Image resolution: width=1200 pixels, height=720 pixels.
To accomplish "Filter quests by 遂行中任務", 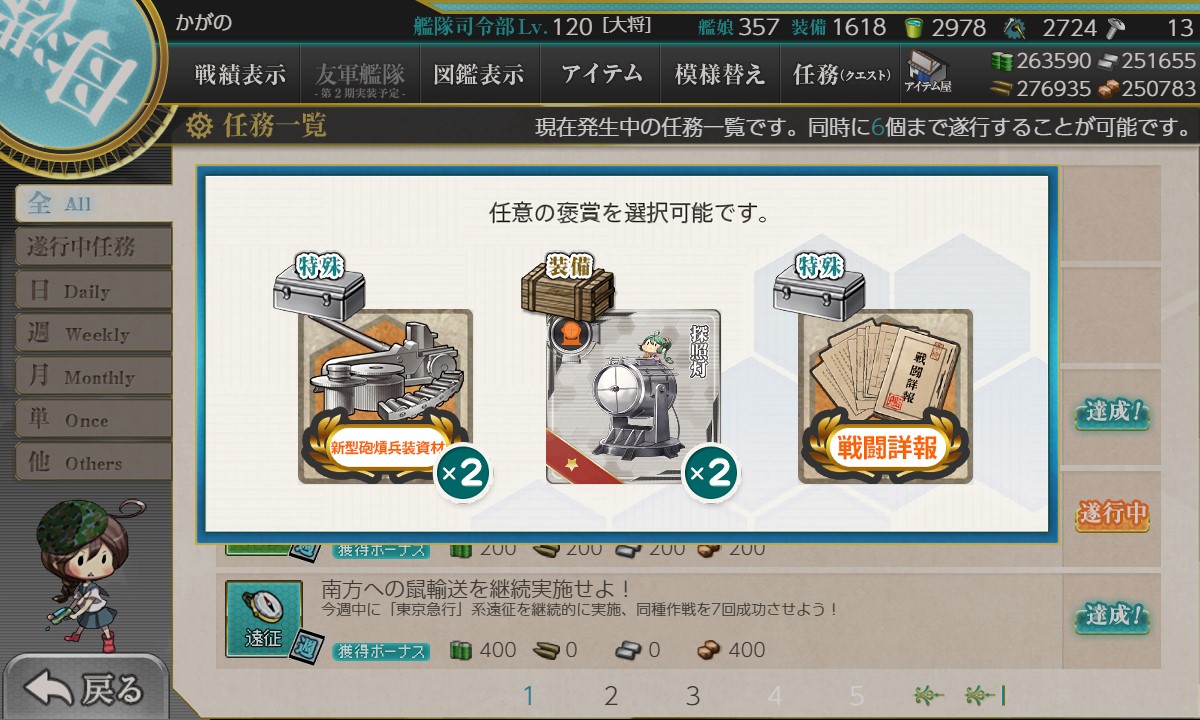I will click(x=93, y=247).
